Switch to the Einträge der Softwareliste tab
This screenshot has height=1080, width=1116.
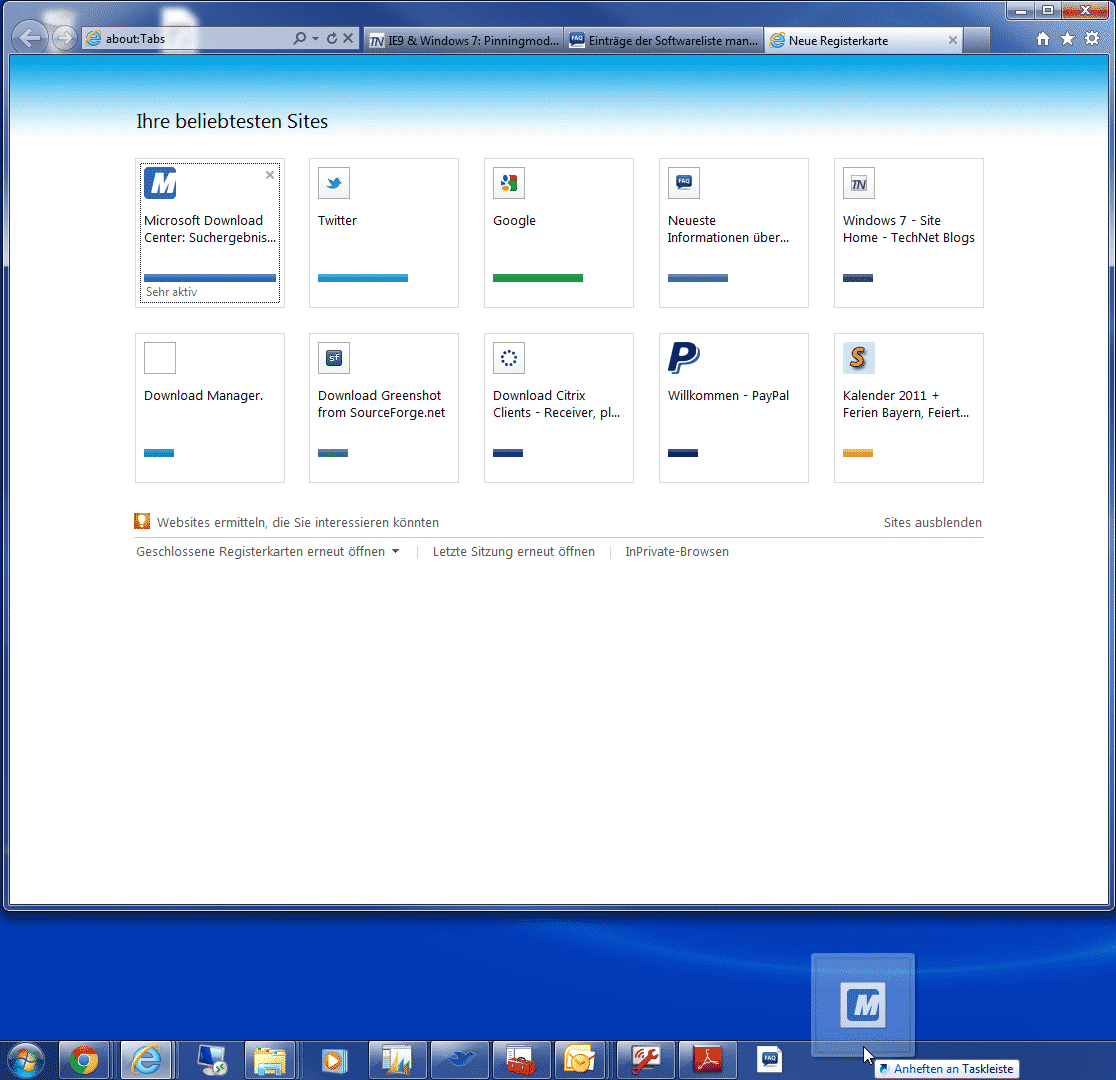[664, 41]
